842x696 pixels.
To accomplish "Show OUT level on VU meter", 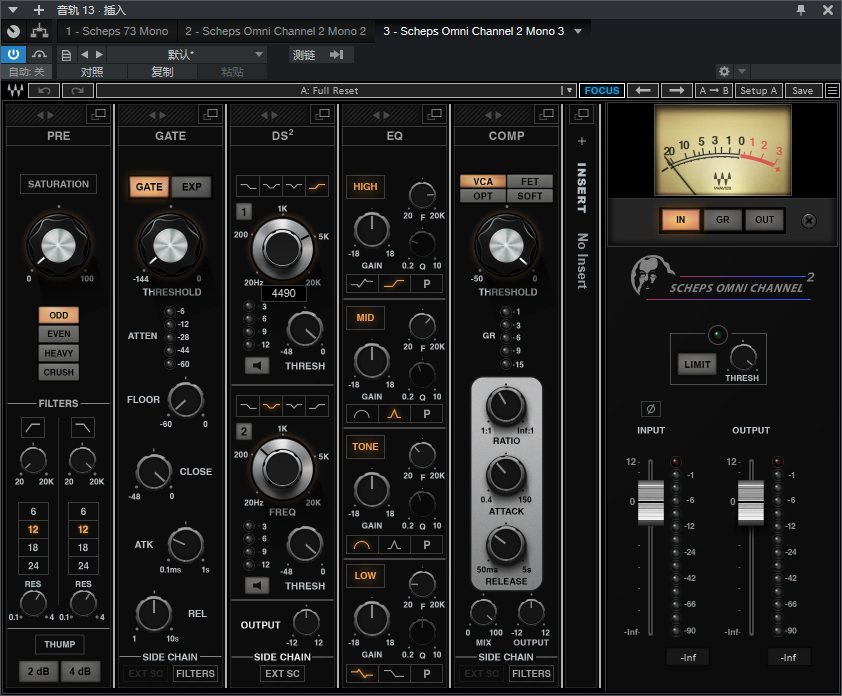I will click(765, 220).
